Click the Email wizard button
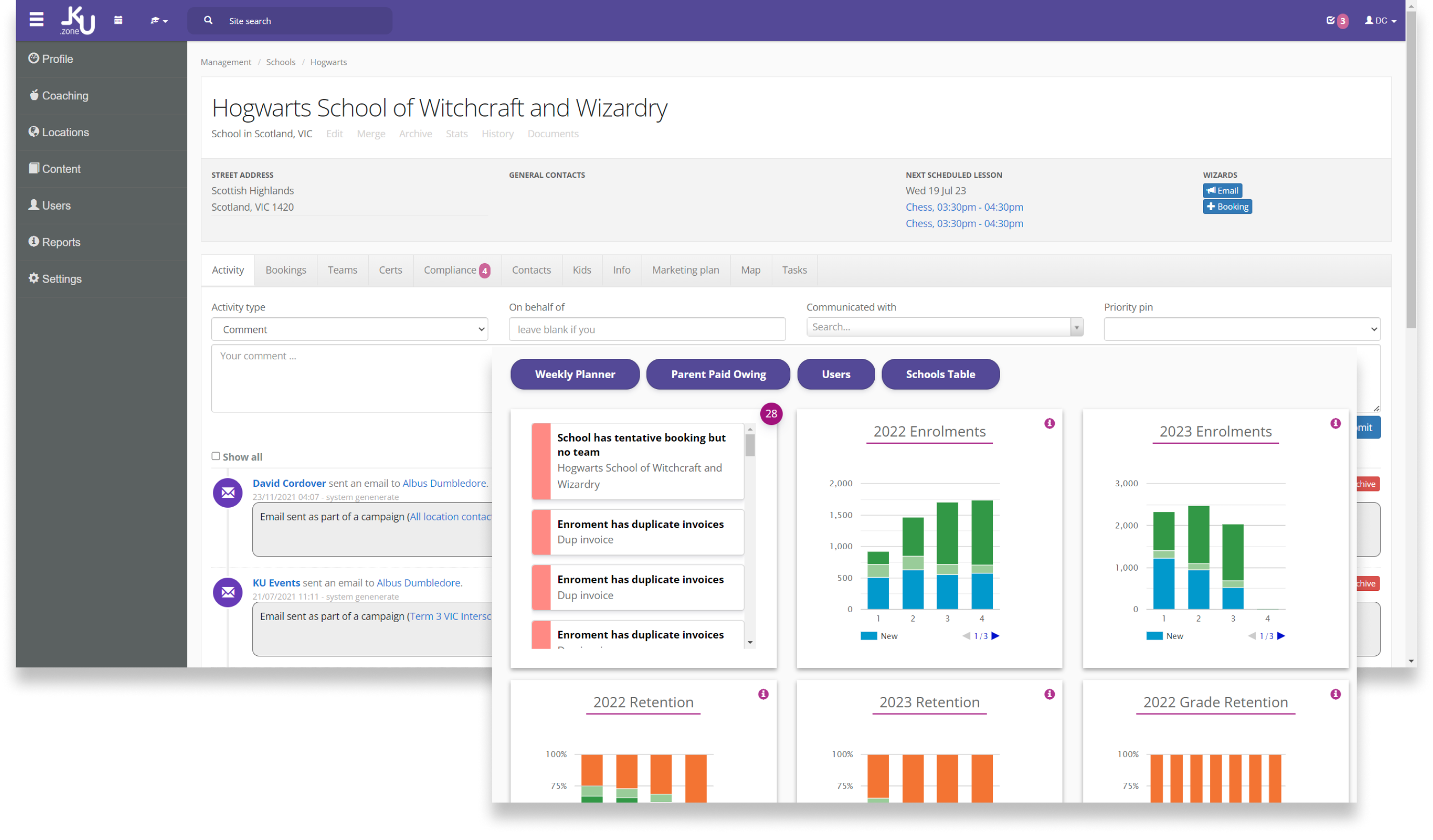This screenshot has width=1433, height=840. (x=1222, y=190)
